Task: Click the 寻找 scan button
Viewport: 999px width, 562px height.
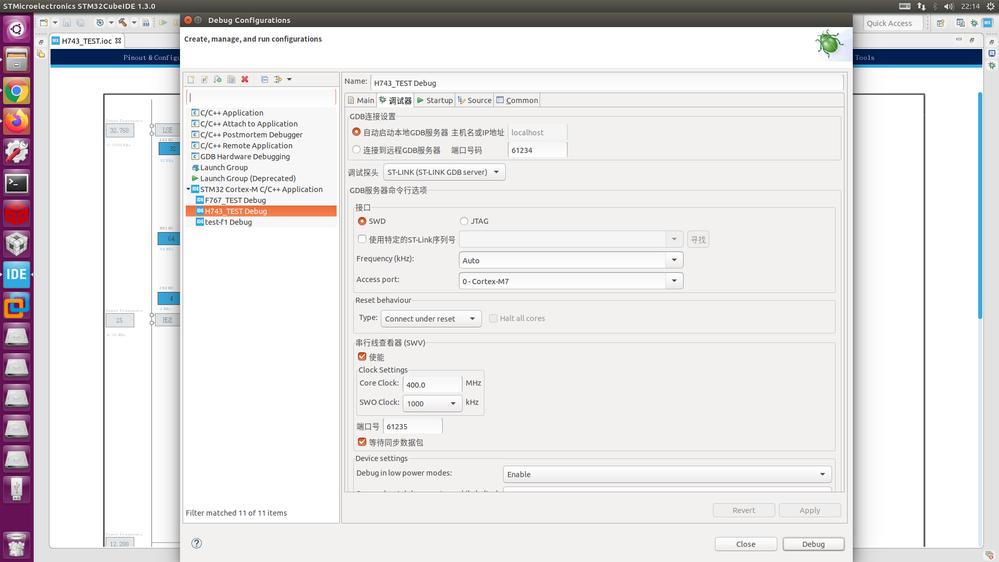Action: click(x=698, y=240)
